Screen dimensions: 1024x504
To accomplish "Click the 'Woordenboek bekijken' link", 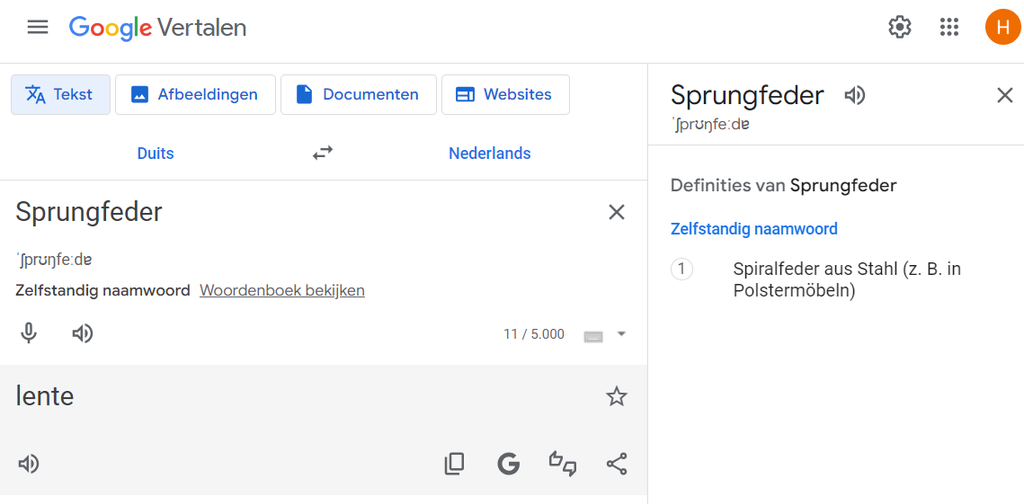I will 282,290.
